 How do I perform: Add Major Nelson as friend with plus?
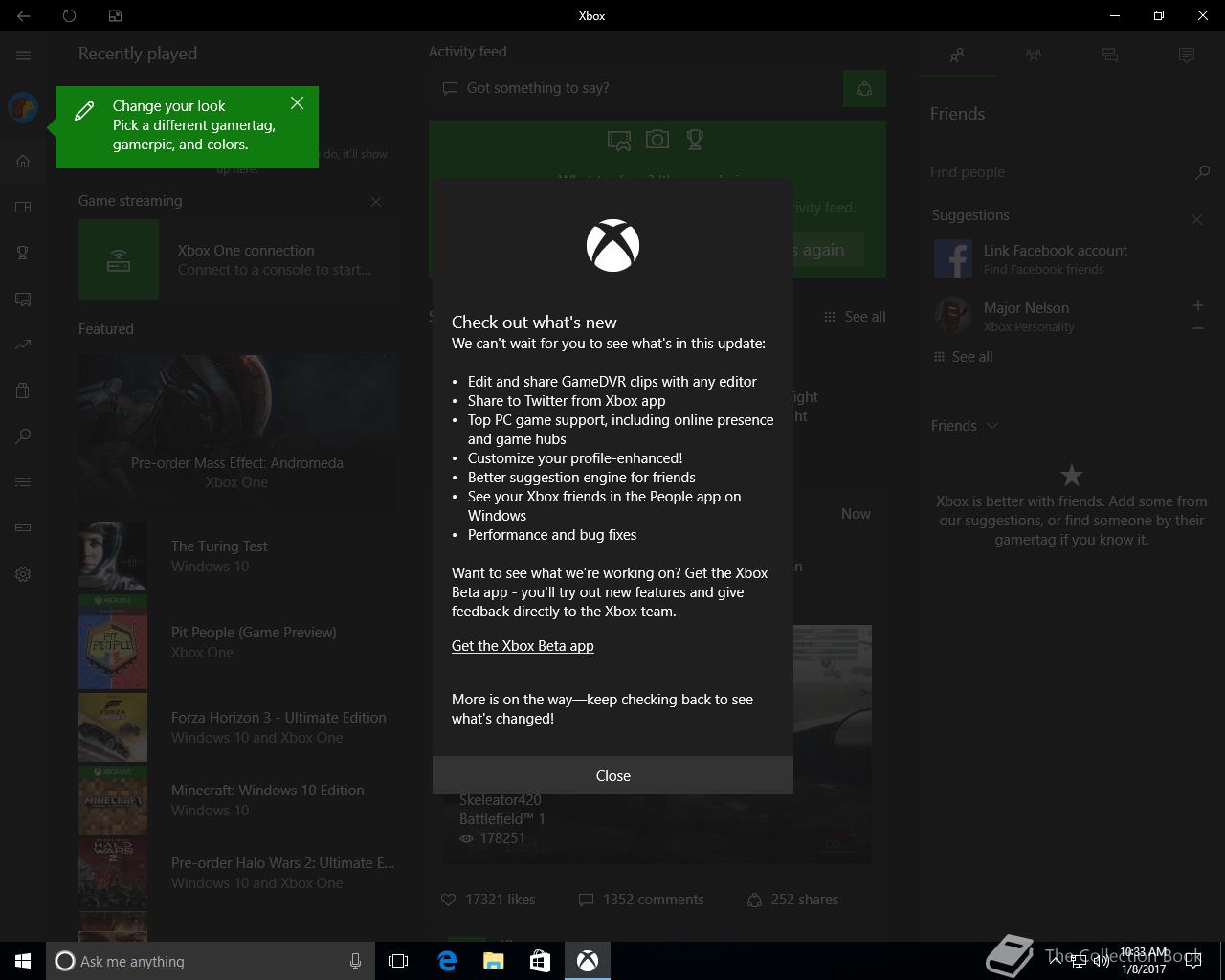coord(1197,305)
